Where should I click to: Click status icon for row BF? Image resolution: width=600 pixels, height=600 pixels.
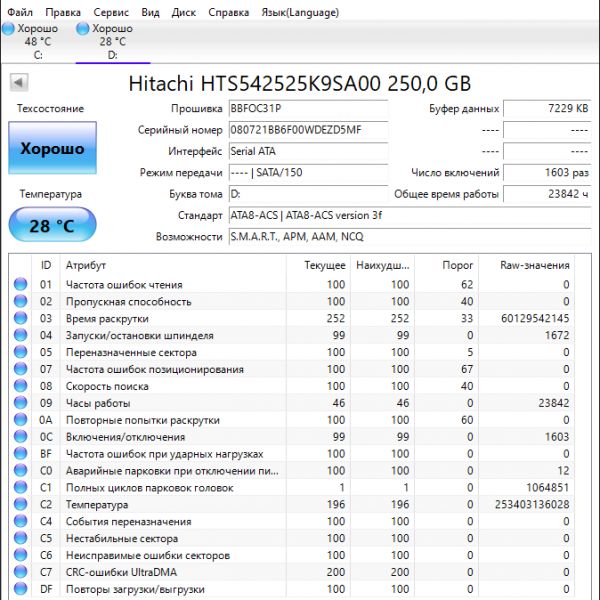(x=20, y=453)
